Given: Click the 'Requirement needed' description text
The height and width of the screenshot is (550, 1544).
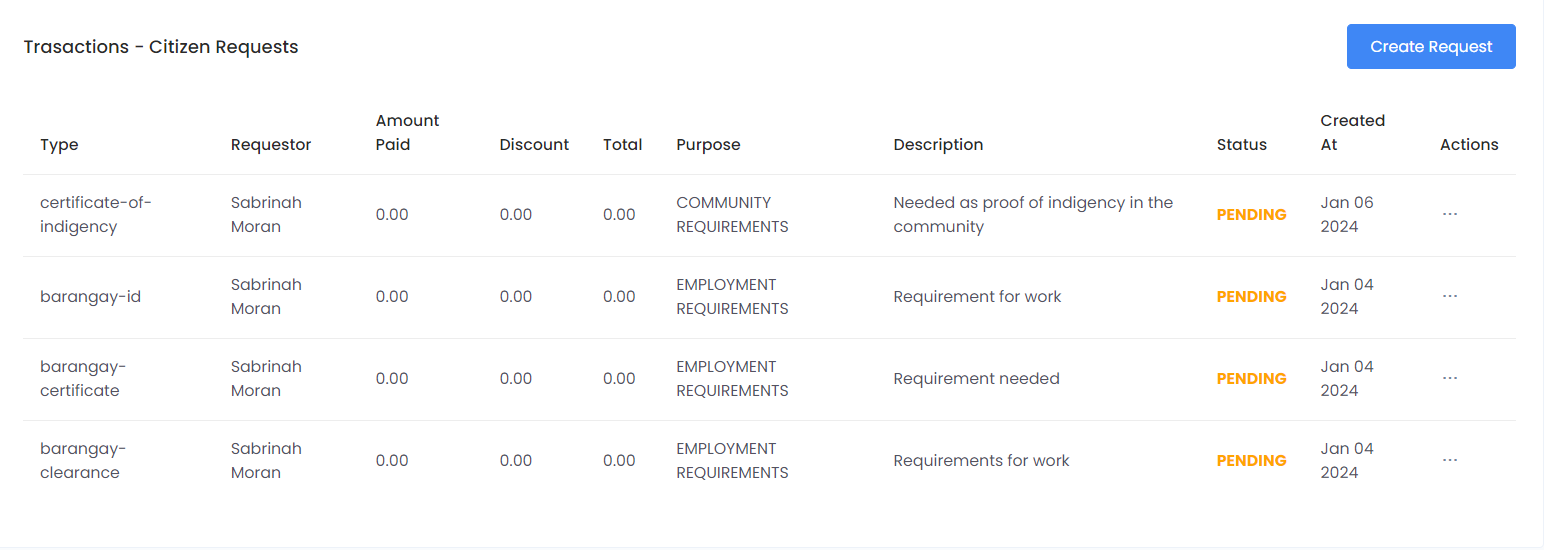Looking at the screenshot, I should [976, 379].
